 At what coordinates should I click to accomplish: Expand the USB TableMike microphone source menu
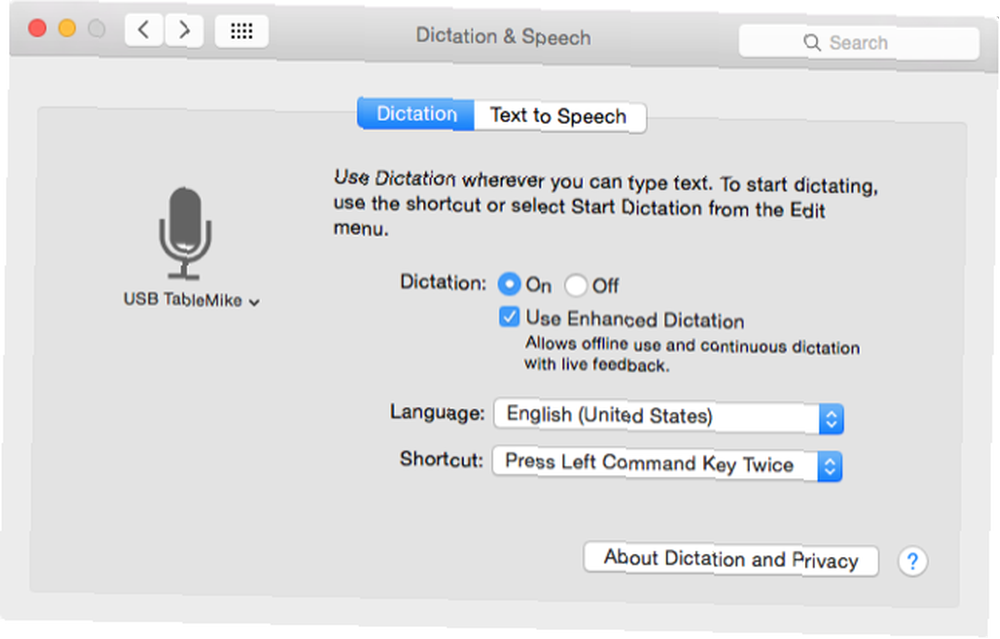191,300
